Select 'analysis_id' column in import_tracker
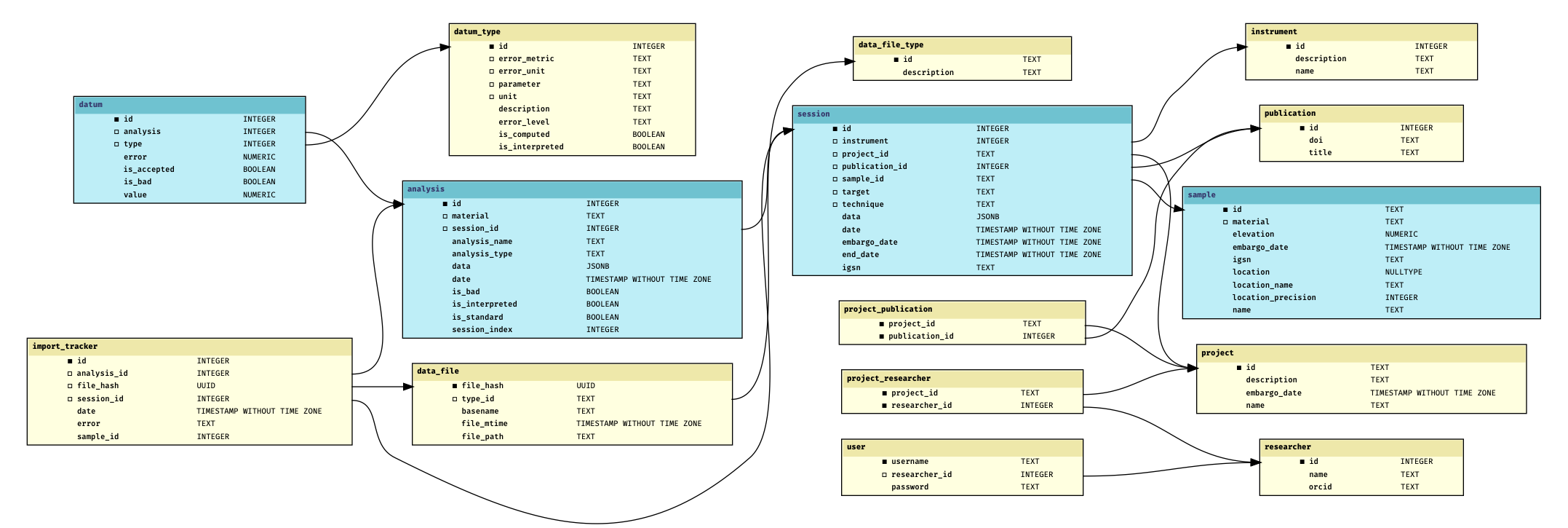 pyautogui.click(x=103, y=374)
